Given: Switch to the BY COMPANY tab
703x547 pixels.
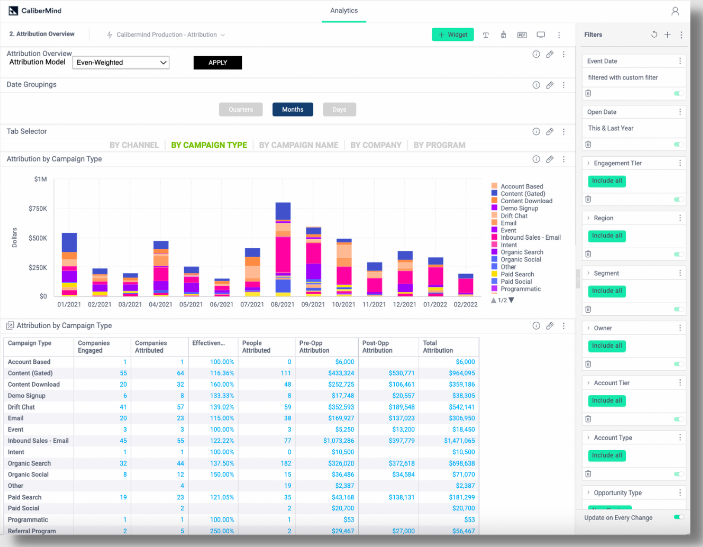Looking at the screenshot, I should coord(376,145).
